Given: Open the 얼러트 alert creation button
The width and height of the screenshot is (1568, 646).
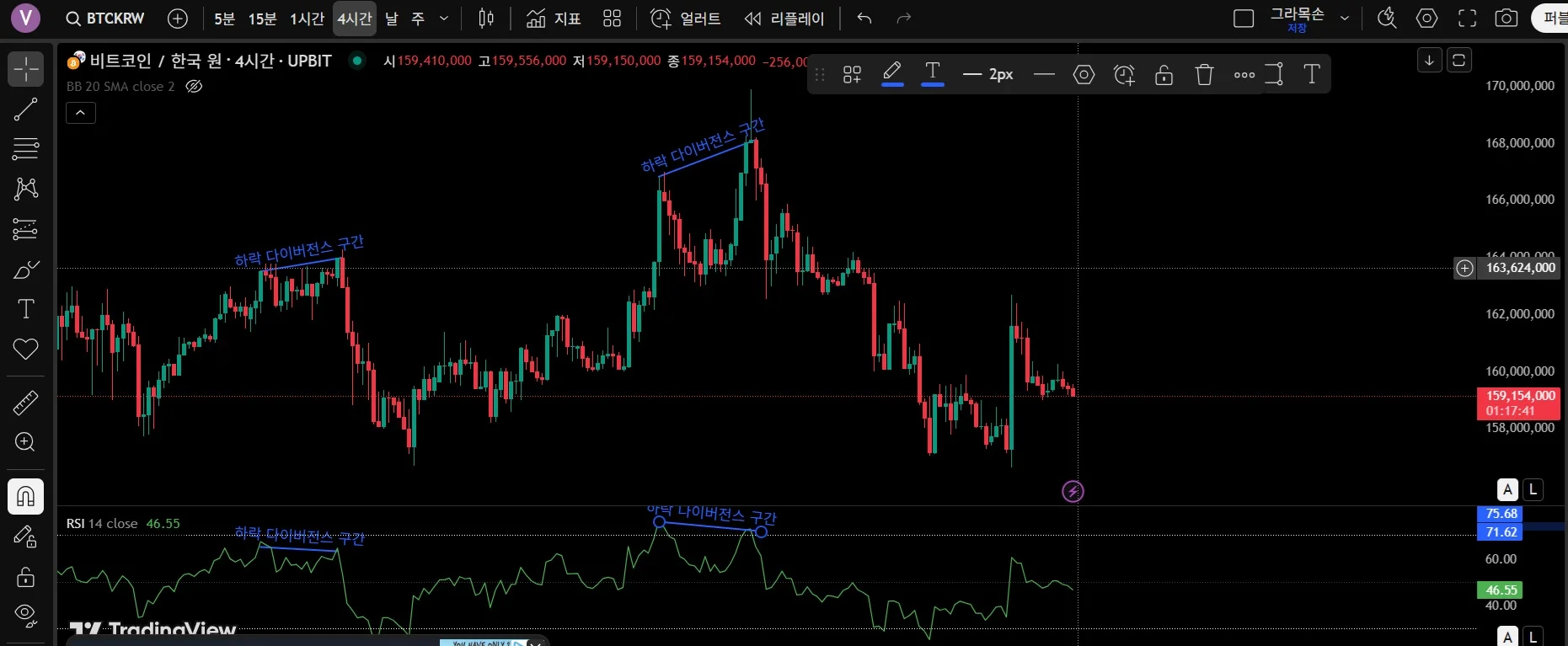Looking at the screenshot, I should 686,19.
